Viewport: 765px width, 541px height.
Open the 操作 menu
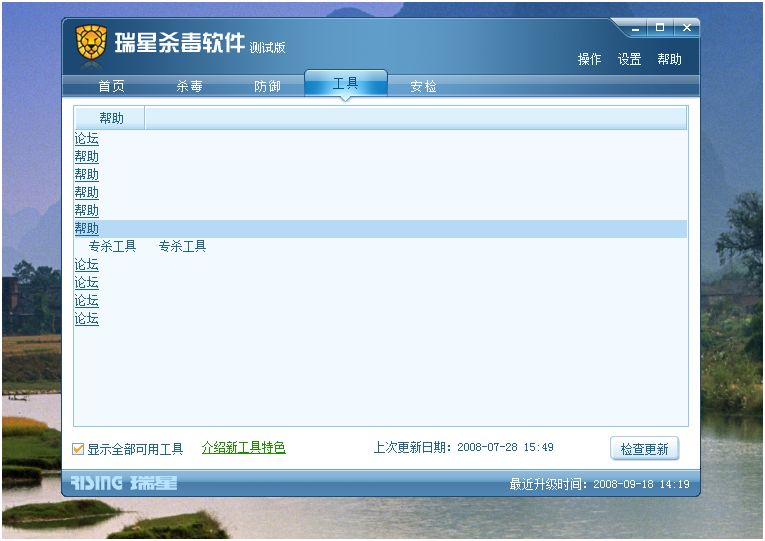589,59
